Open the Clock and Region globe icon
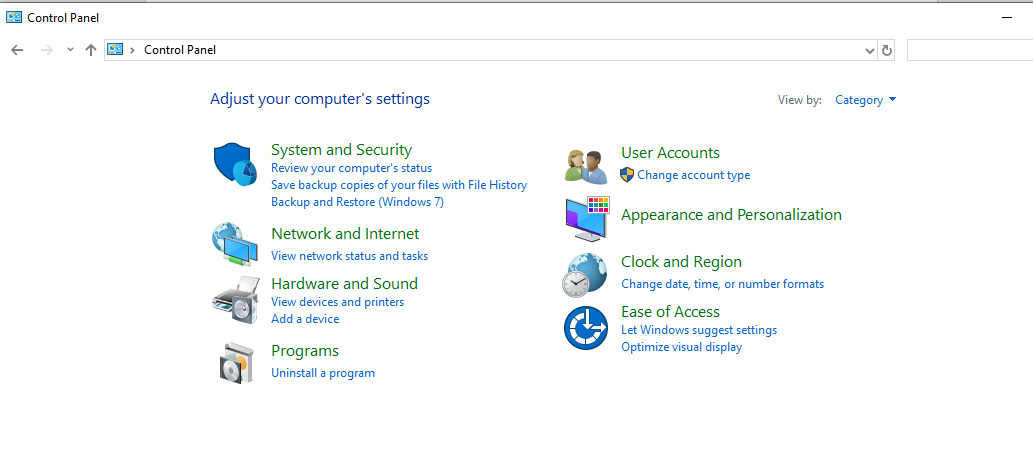1033x468 pixels. [585, 275]
